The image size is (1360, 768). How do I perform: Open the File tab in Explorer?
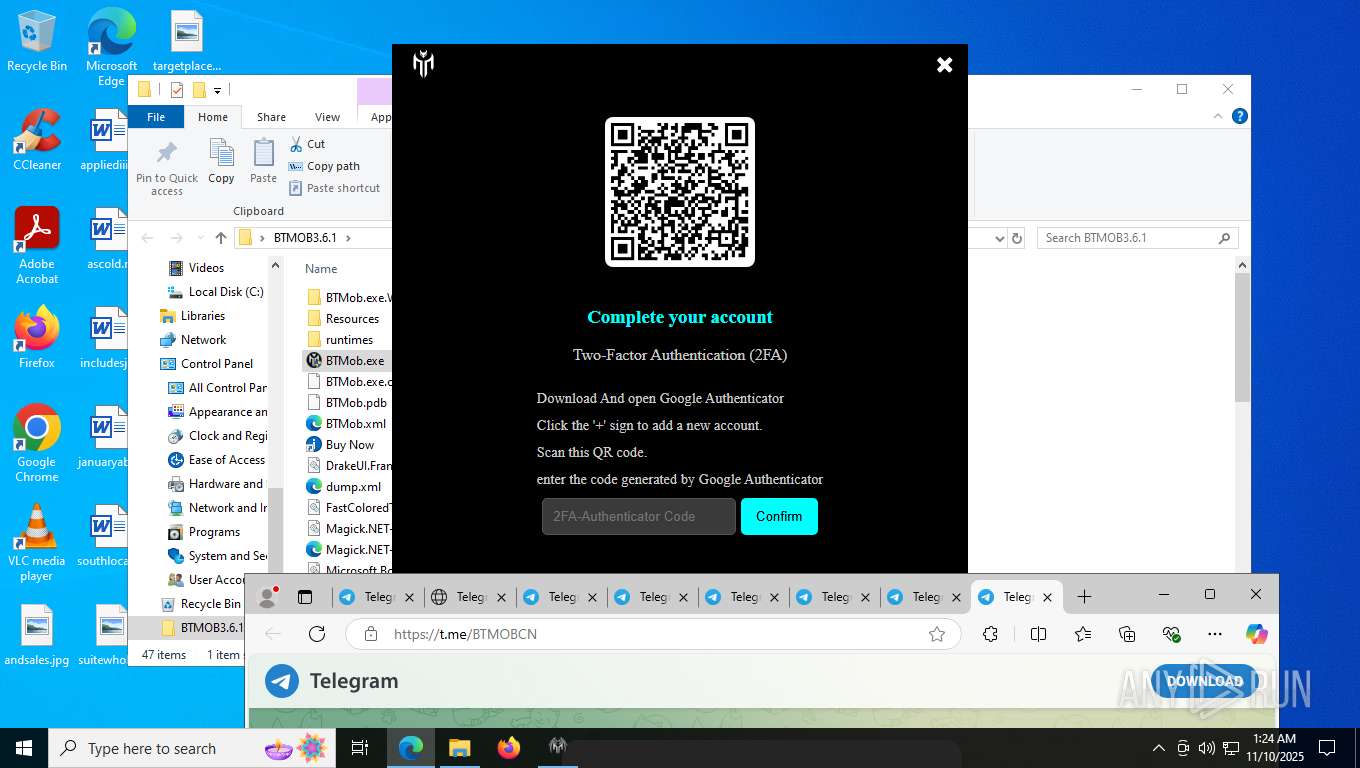(156, 117)
